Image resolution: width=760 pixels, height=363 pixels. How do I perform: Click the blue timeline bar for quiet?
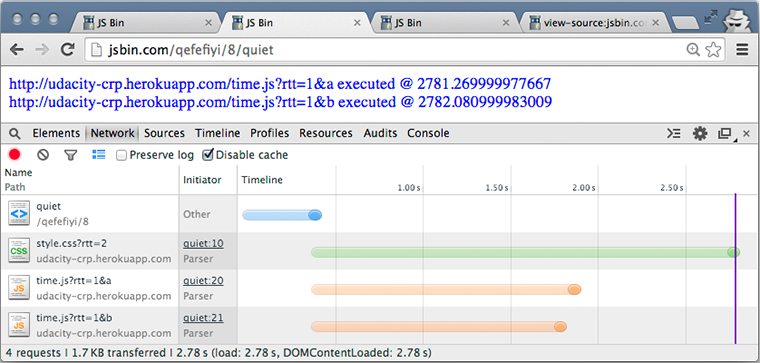coord(282,215)
